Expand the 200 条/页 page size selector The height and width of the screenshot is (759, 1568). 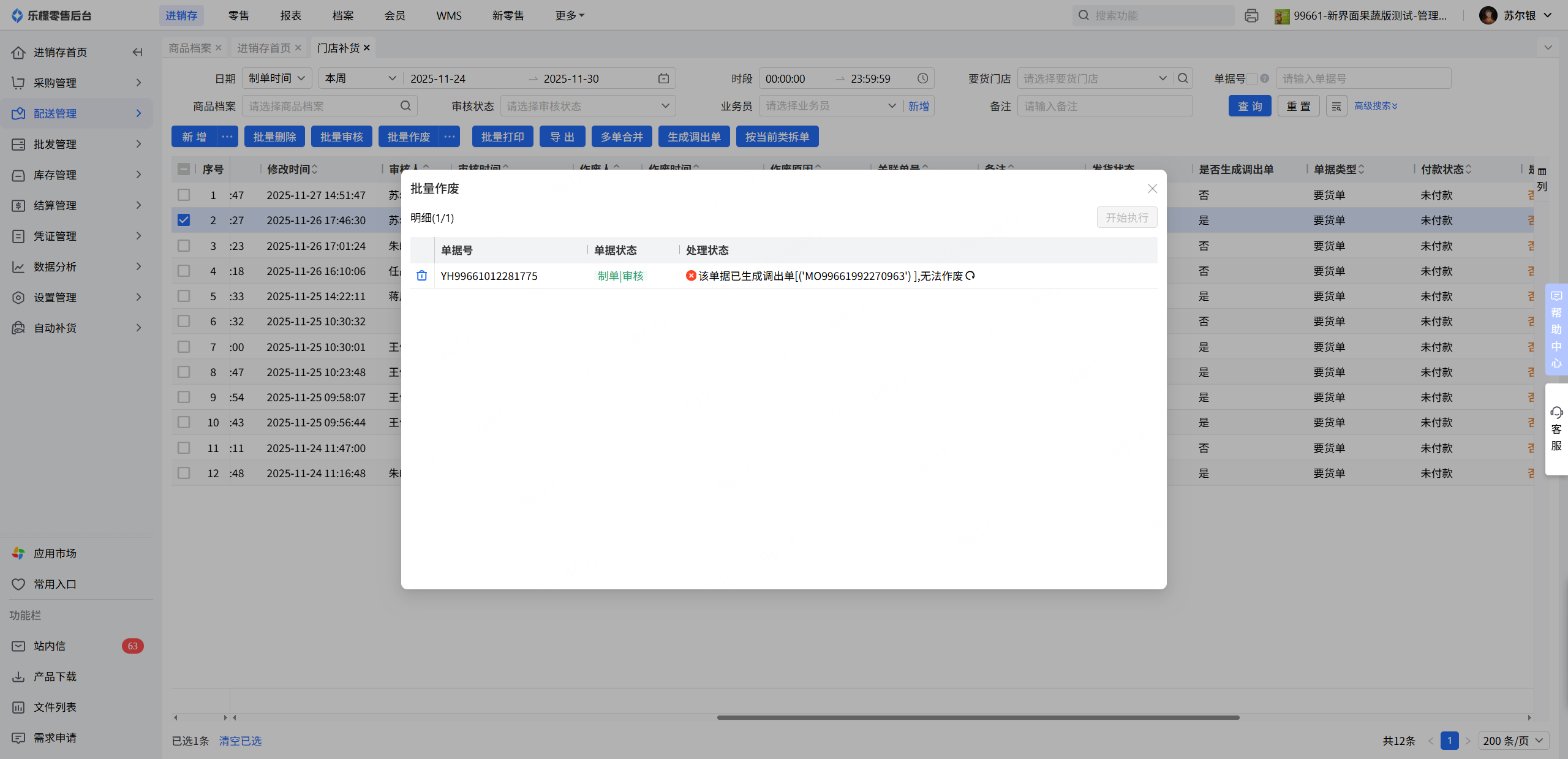pyautogui.click(x=1513, y=741)
